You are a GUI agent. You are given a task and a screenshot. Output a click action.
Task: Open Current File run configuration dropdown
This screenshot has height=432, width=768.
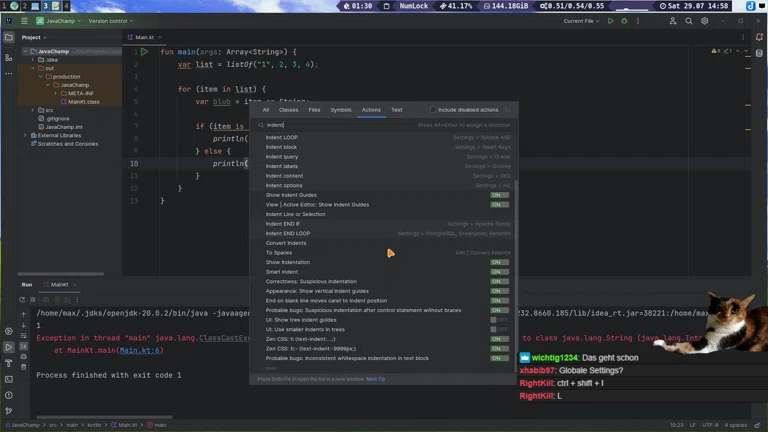(581, 21)
